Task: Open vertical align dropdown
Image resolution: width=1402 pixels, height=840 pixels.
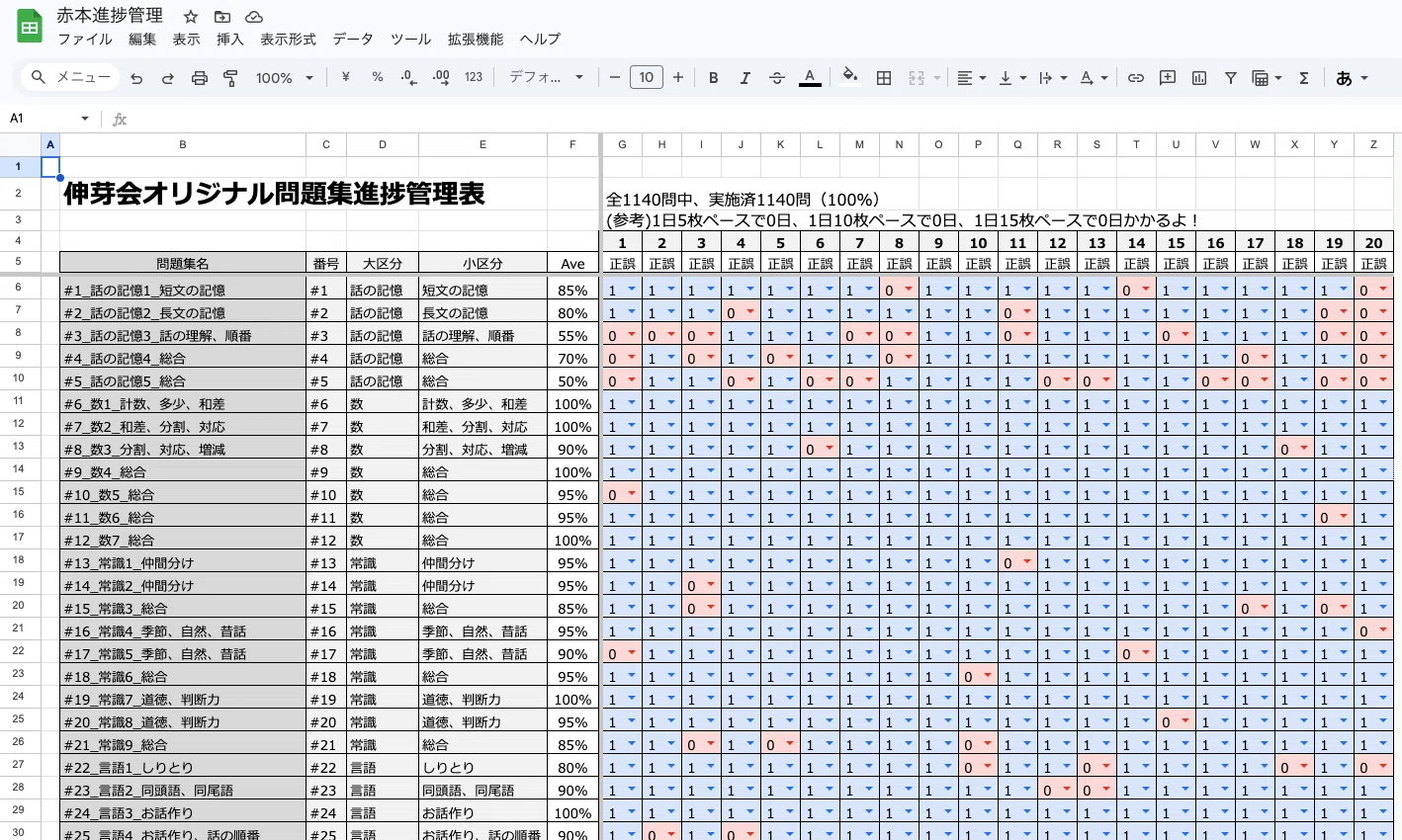Action: 1012,77
